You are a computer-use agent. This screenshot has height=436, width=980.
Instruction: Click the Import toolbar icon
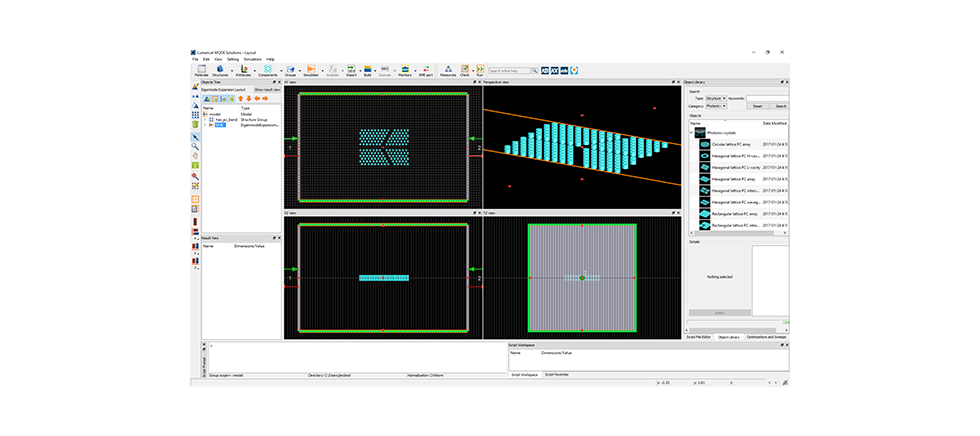coord(351,69)
